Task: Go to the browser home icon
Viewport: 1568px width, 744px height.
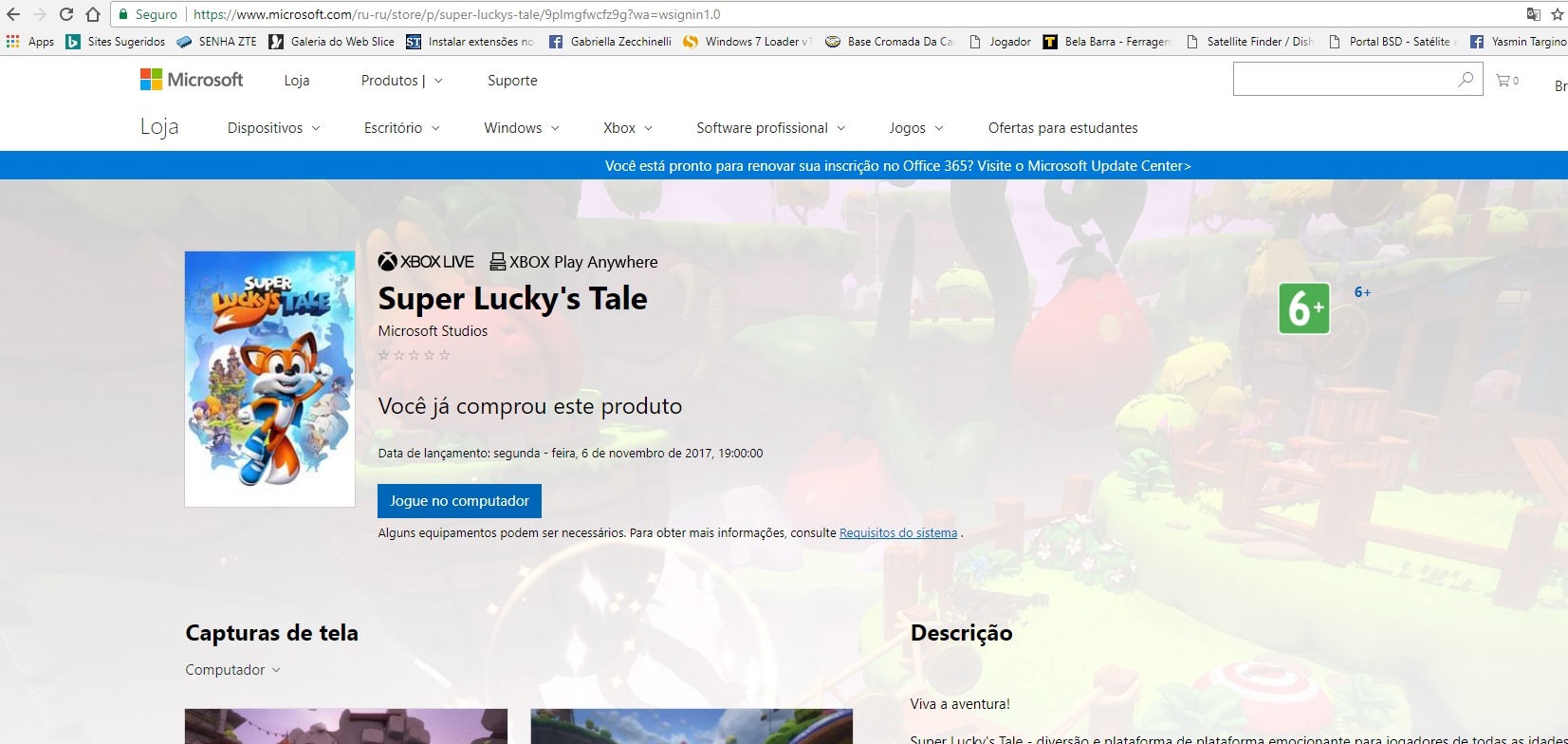Action: tap(93, 14)
